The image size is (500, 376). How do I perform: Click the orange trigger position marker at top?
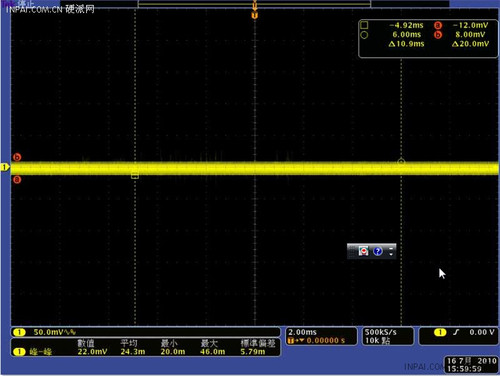point(255,15)
